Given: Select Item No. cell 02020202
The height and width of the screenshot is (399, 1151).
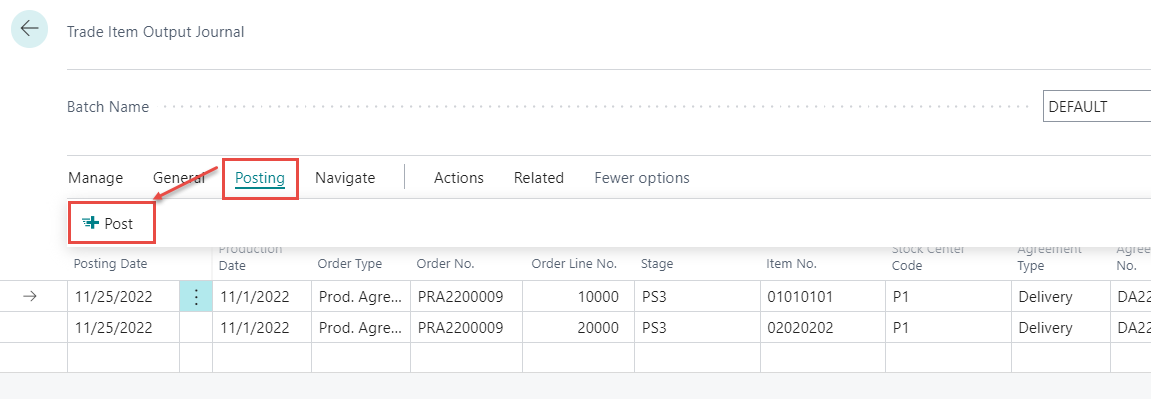Looking at the screenshot, I should point(823,327).
